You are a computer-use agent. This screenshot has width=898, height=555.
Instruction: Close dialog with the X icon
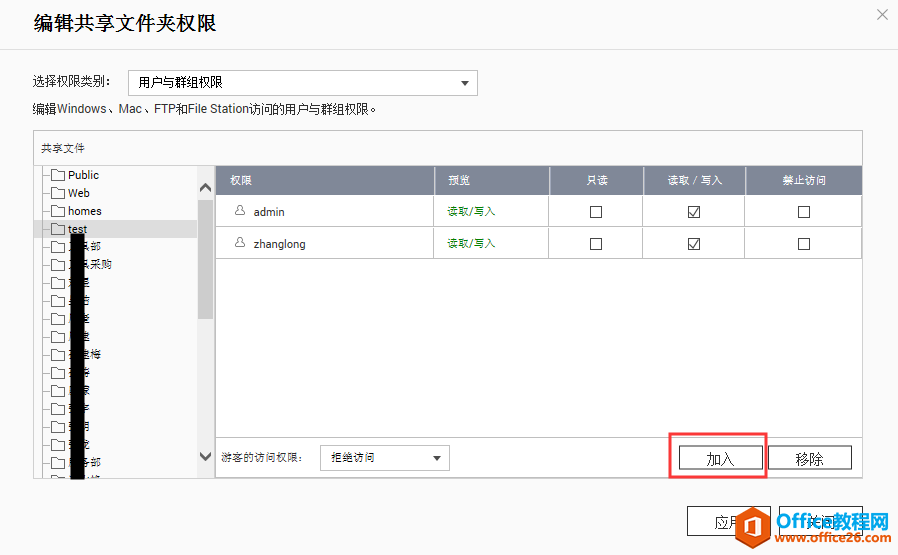pyautogui.click(x=881, y=15)
